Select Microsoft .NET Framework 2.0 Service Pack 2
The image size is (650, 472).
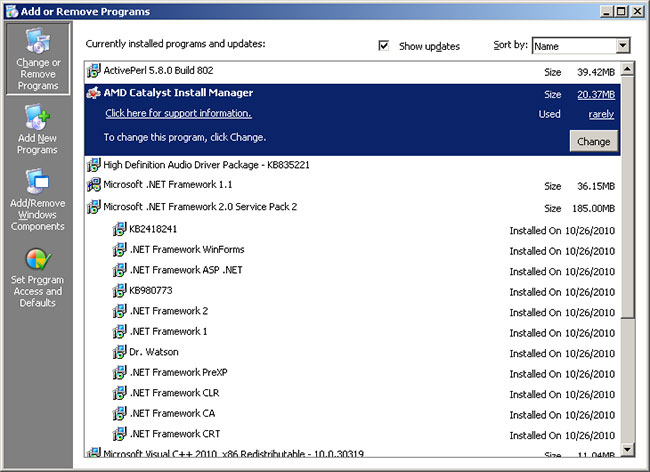352,207
